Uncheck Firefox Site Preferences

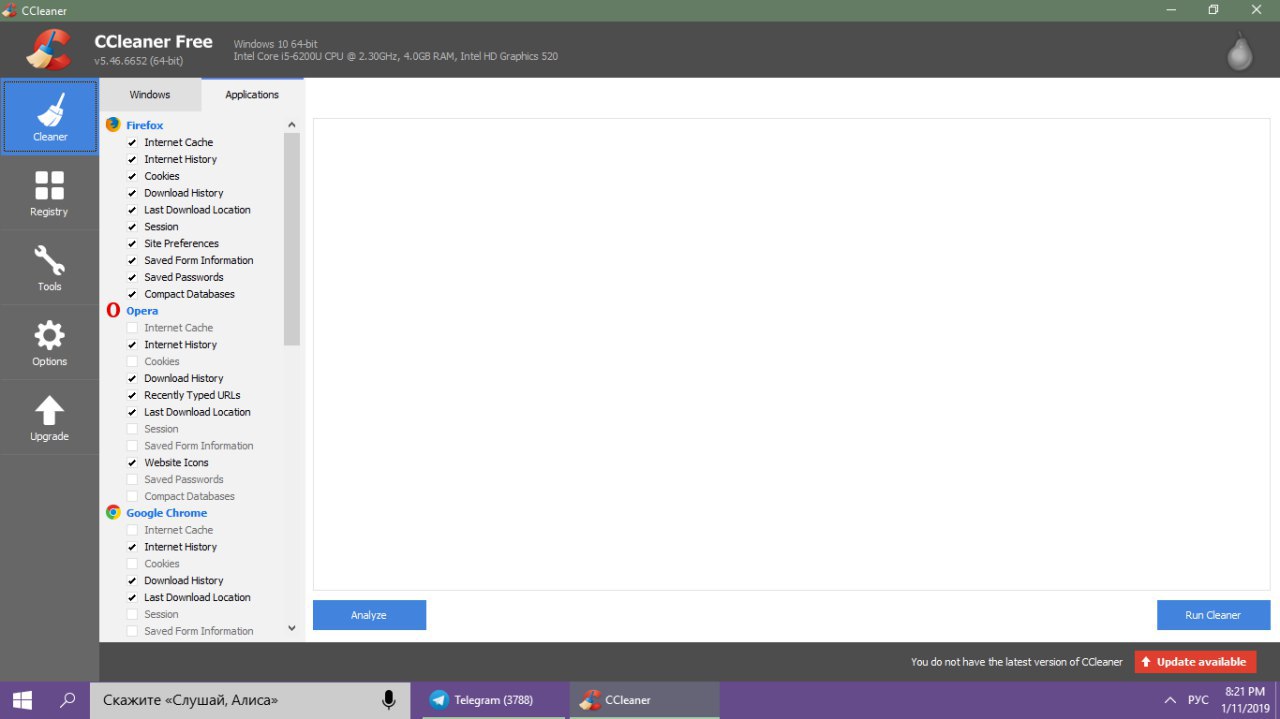132,244
